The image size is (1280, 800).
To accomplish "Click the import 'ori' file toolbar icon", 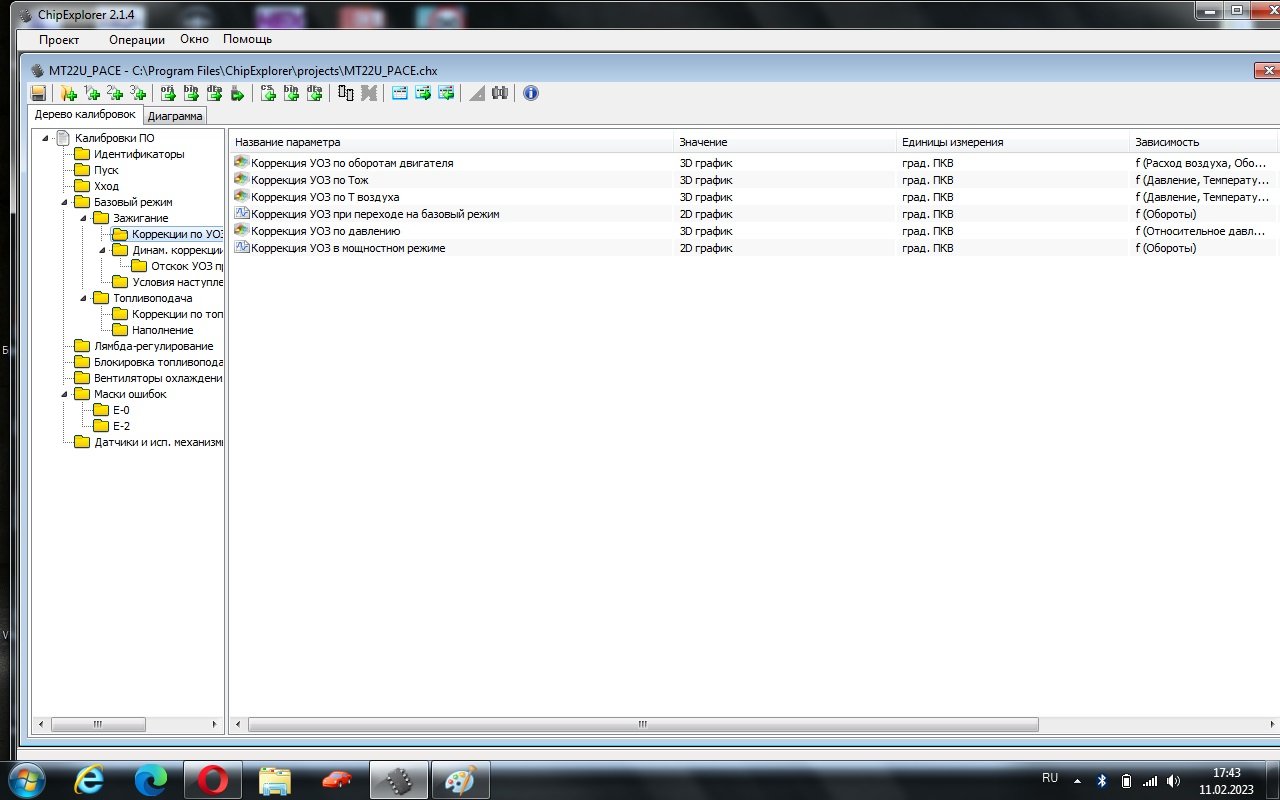I will (168, 93).
